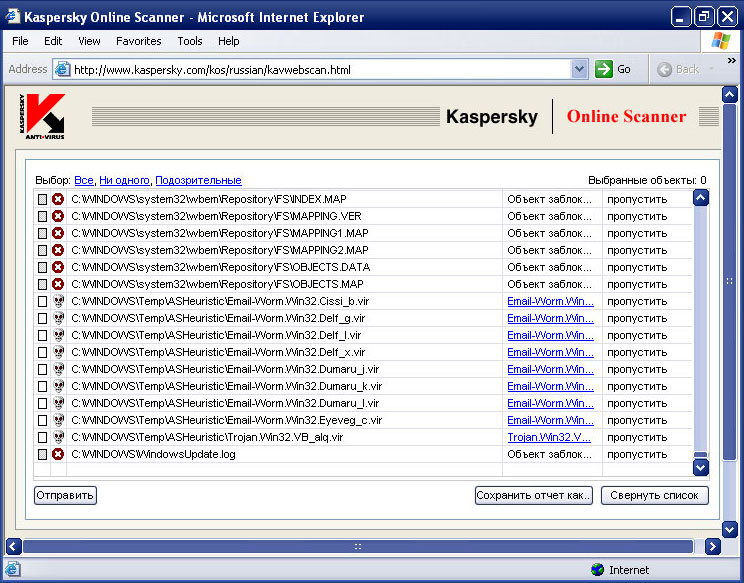744x583 pixels.
Task: Click the page scroll left arrow
Action: point(14,546)
